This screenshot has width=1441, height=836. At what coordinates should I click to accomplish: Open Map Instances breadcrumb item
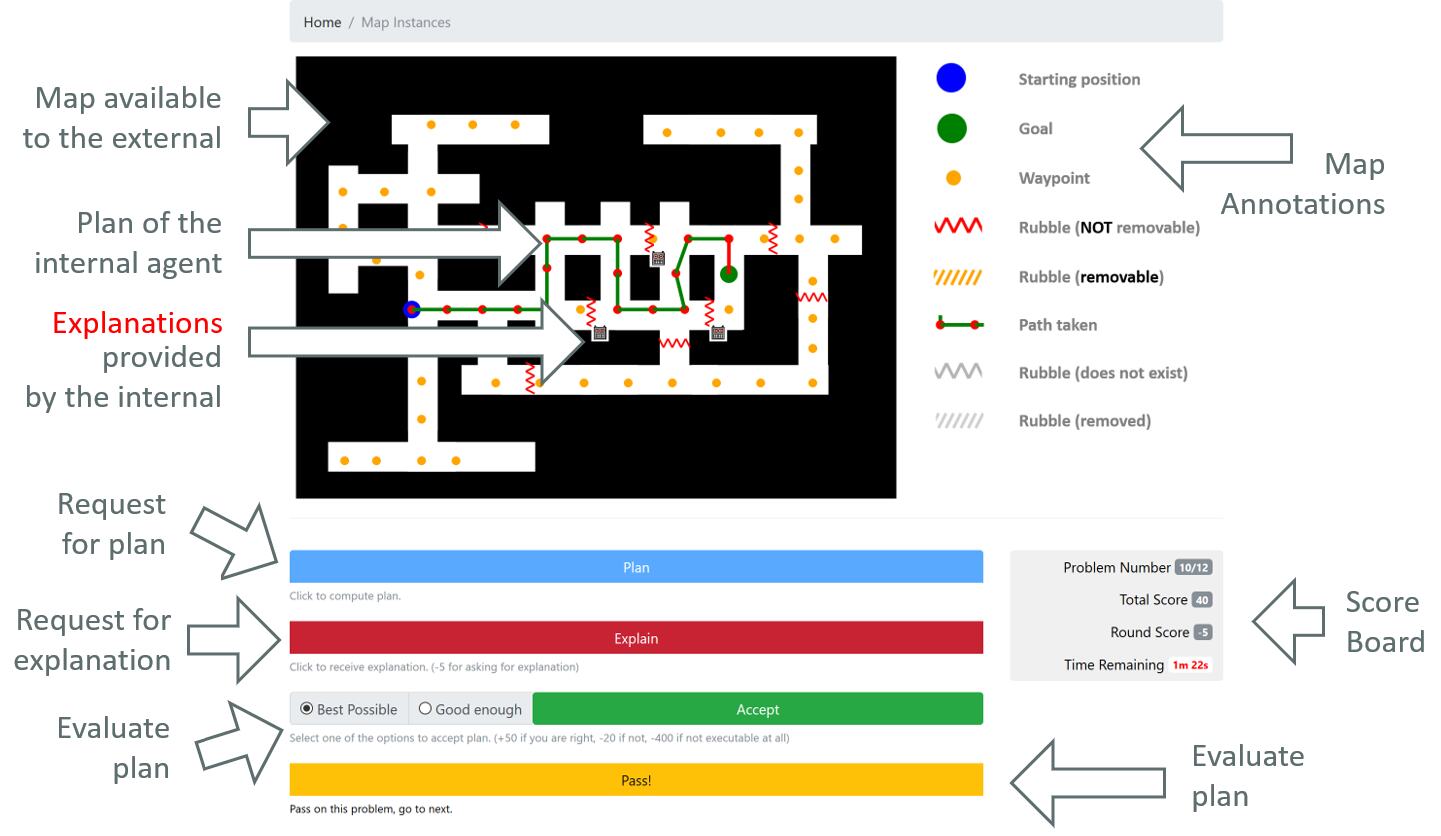click(x=406, y=22)
